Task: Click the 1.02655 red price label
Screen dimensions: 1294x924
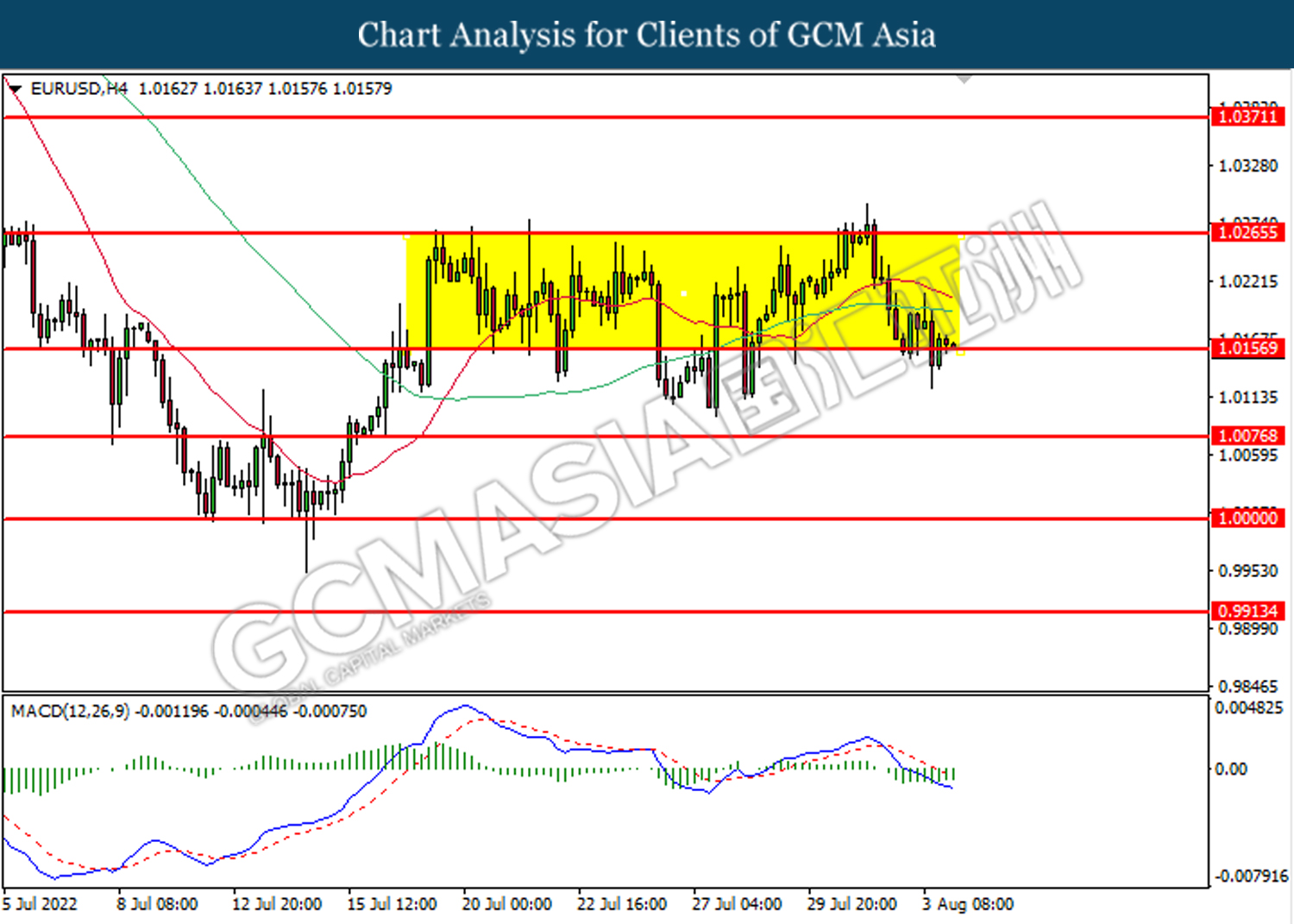Action: tap(1247, 233)
